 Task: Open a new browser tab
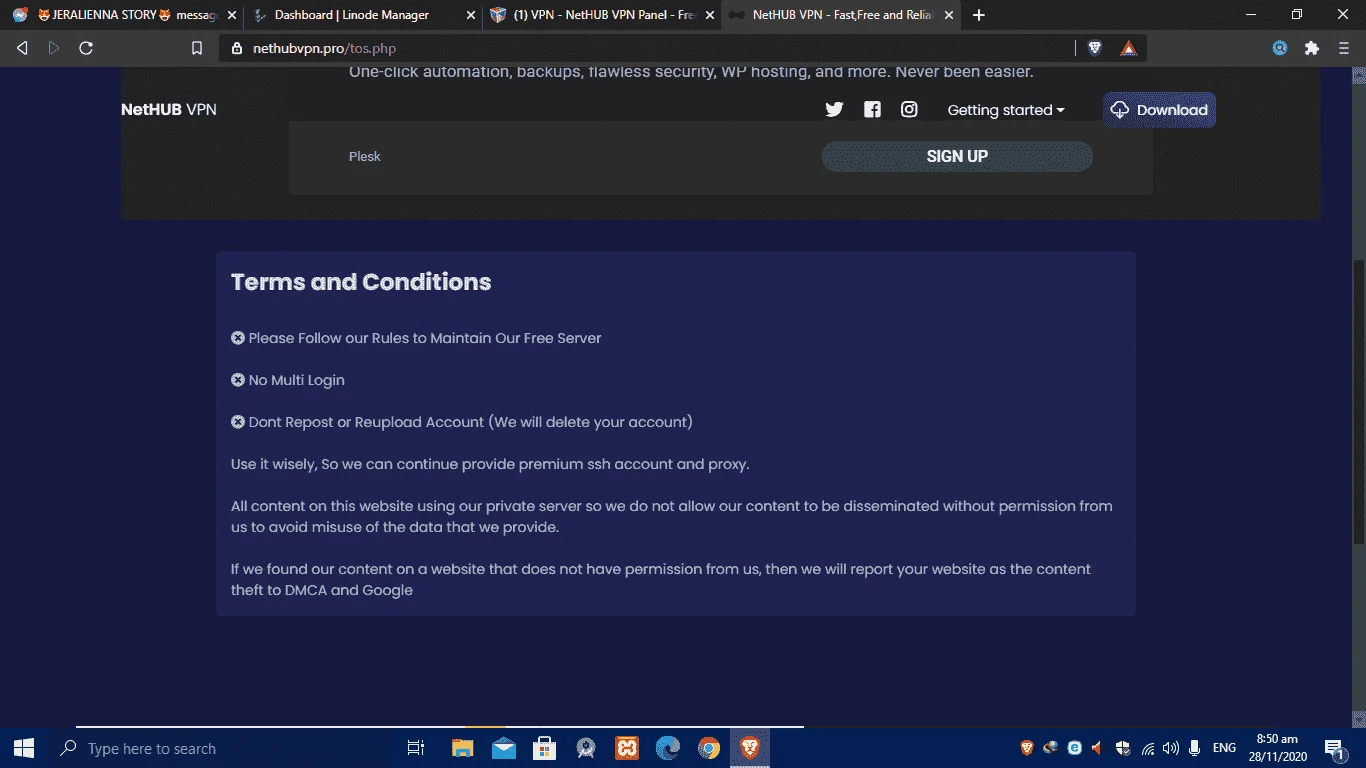[x=979, y=15]
